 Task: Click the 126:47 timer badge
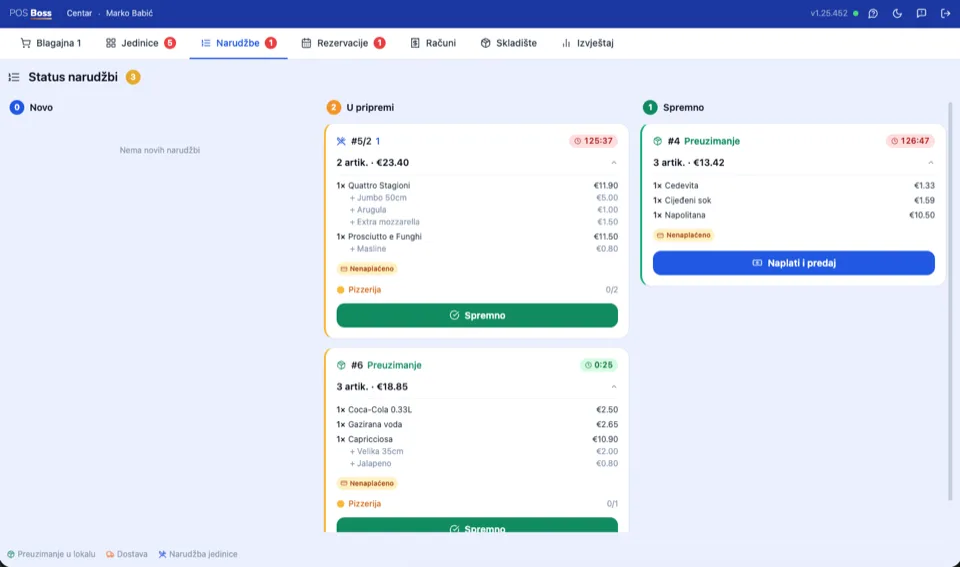[910, 141]
